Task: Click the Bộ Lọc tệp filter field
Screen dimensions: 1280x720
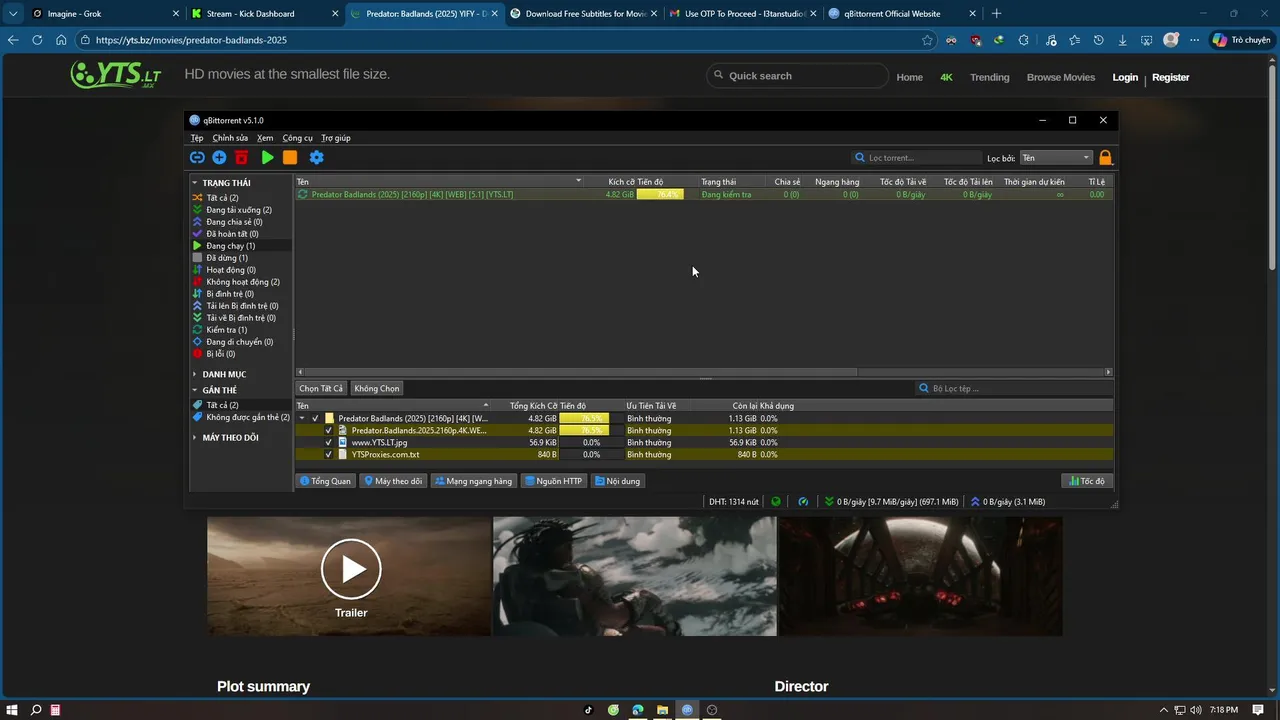Action: click(x=1015, y=388)
